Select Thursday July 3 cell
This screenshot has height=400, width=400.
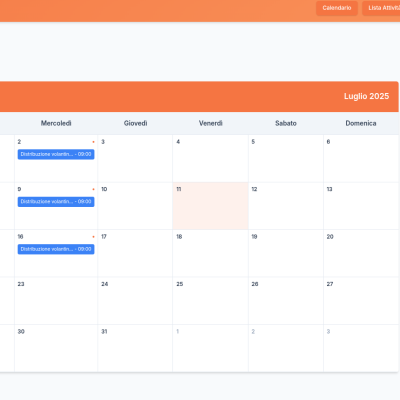point(135,158)
